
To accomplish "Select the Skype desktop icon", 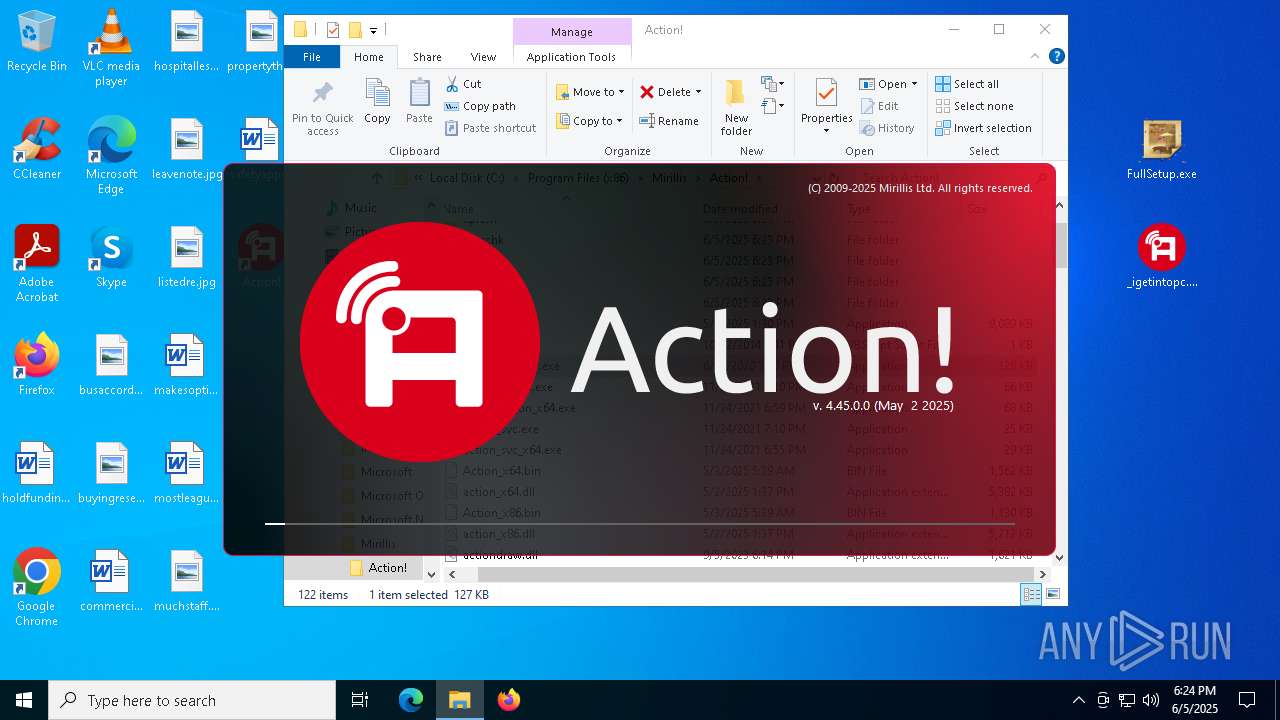I will 111,258.
